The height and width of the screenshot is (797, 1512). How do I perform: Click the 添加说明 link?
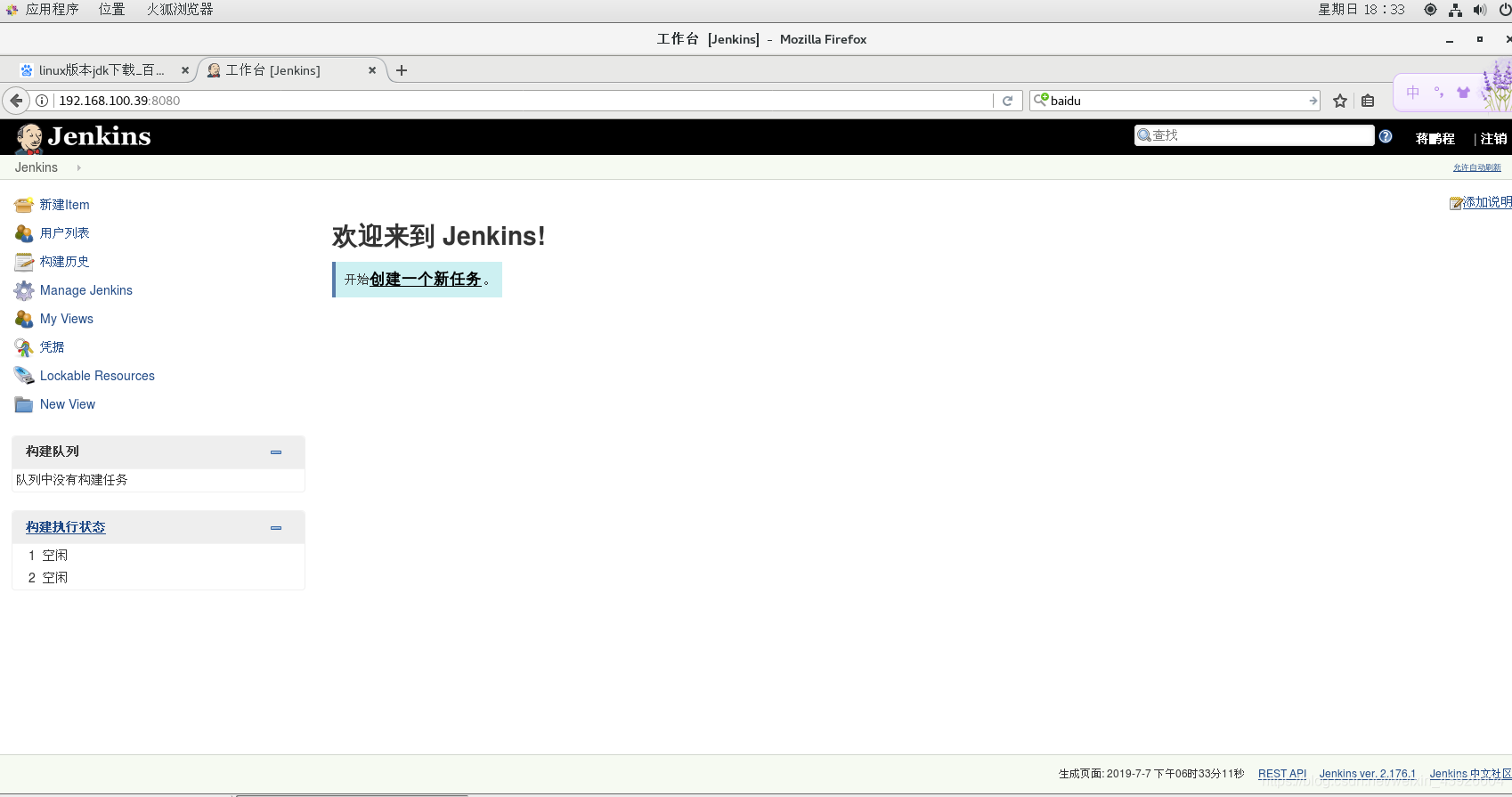(x=1487, y=202)
